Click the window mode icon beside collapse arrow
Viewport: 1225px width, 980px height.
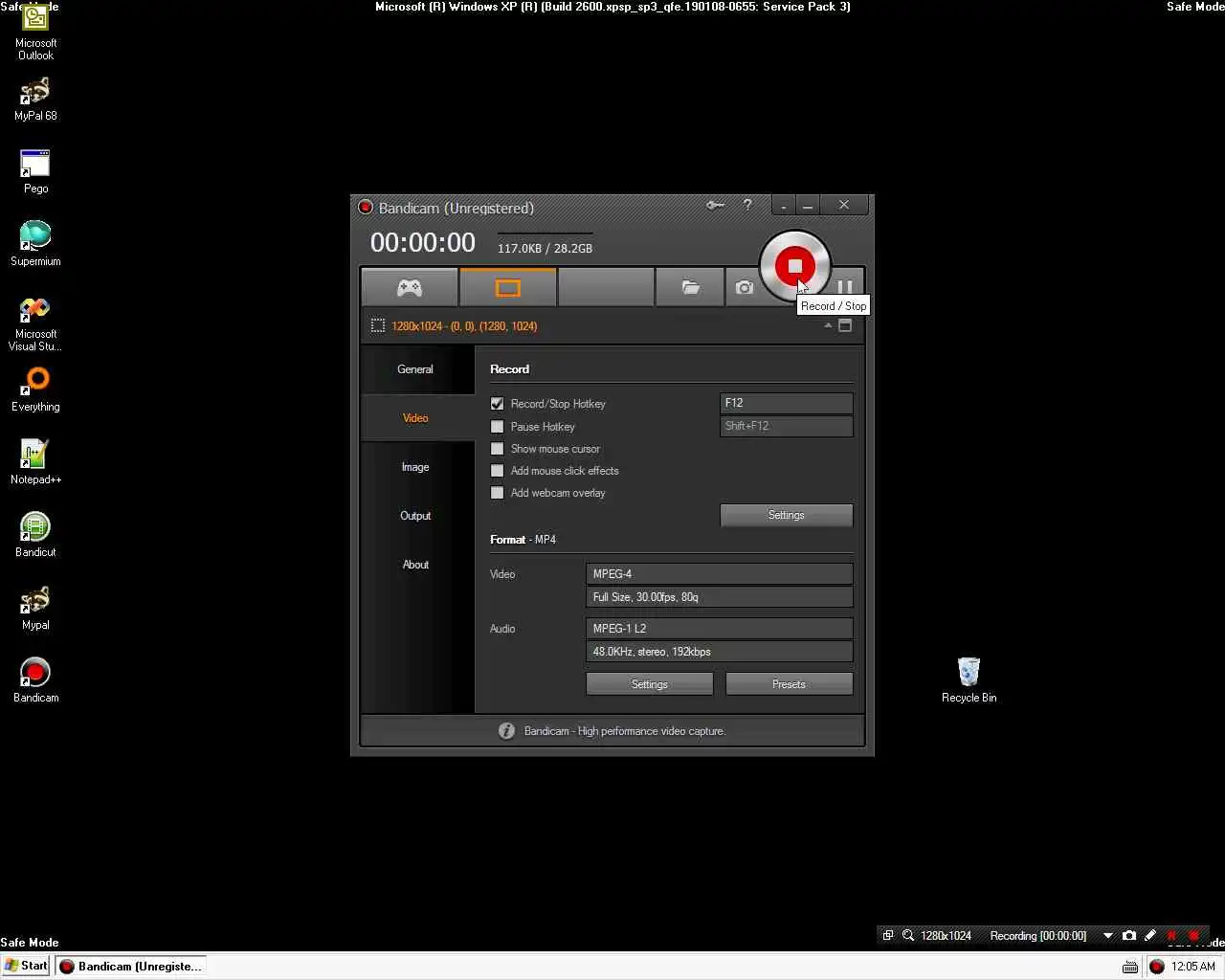point(845,325)
